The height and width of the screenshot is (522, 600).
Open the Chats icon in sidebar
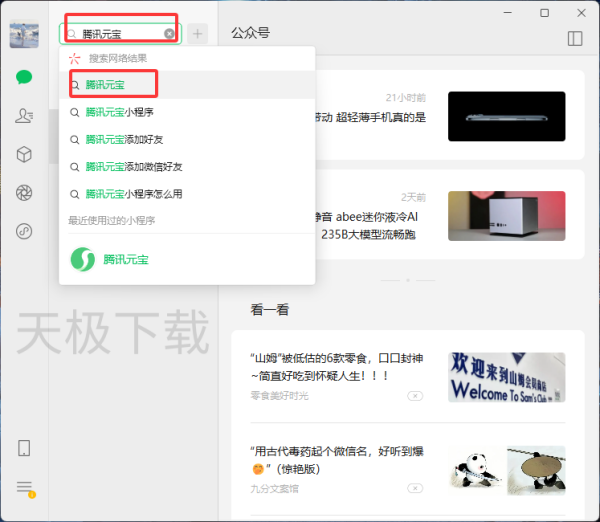point(24,77)
